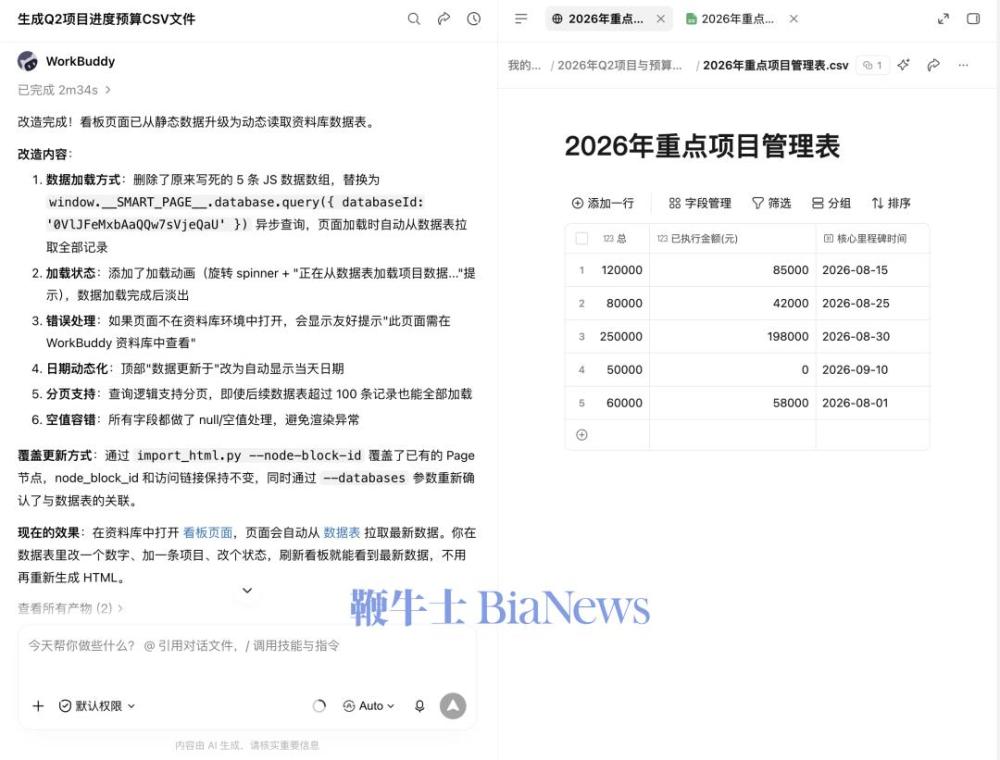
Task: Click the date cell 2026-08-15
Action: coord(872,270)
